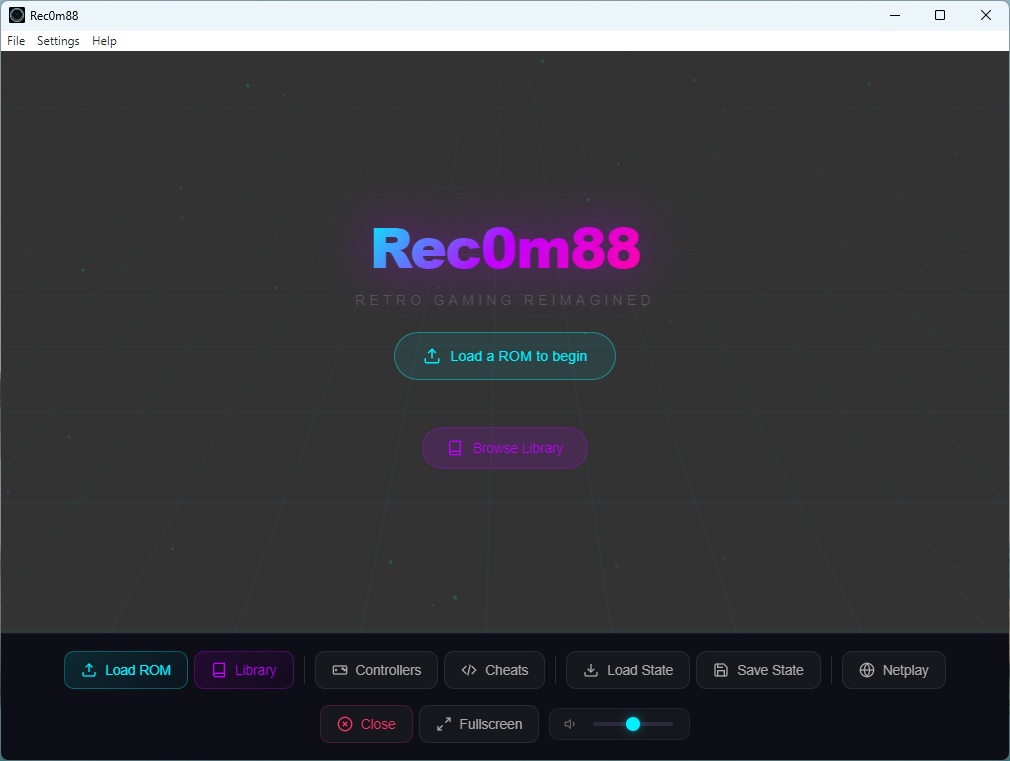The image size is (1010, 761).
Task: Select the Cheats button
Action: 494,670
